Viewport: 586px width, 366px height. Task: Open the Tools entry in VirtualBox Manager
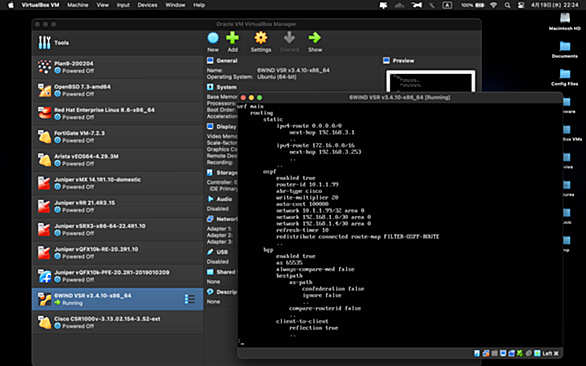pyautogui.click(x=118, y=43)
